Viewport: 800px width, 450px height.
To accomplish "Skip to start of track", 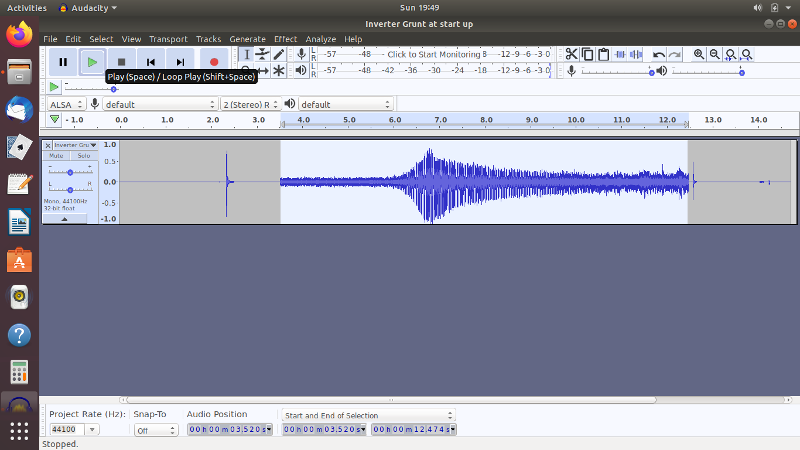I will pos(150,62).
